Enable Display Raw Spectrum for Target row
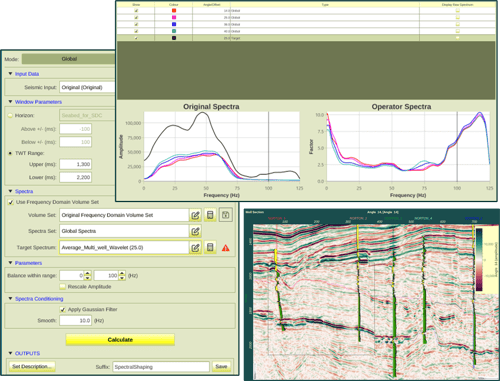 pyautogui.click(x=458, y=38)
